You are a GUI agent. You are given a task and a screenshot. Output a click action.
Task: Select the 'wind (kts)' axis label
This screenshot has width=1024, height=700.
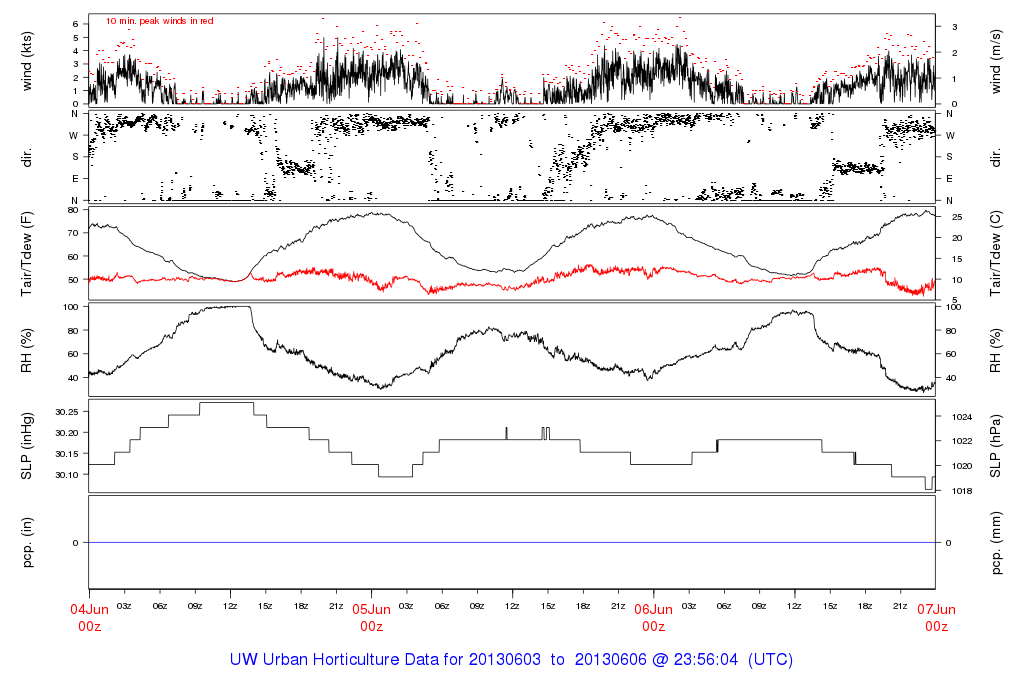pos(27,61)
